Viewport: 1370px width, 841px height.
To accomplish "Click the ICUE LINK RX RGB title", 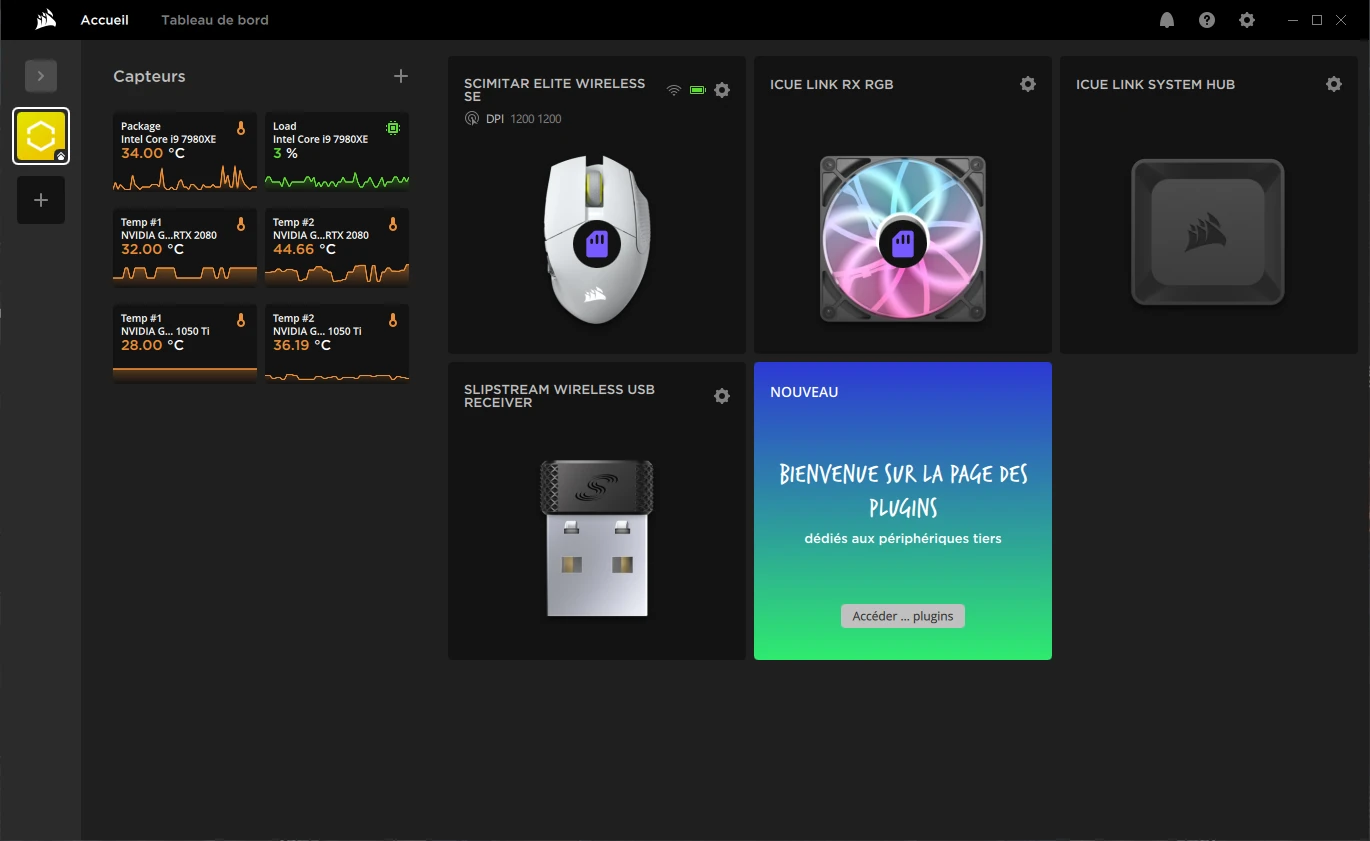I will coord(831,85).
